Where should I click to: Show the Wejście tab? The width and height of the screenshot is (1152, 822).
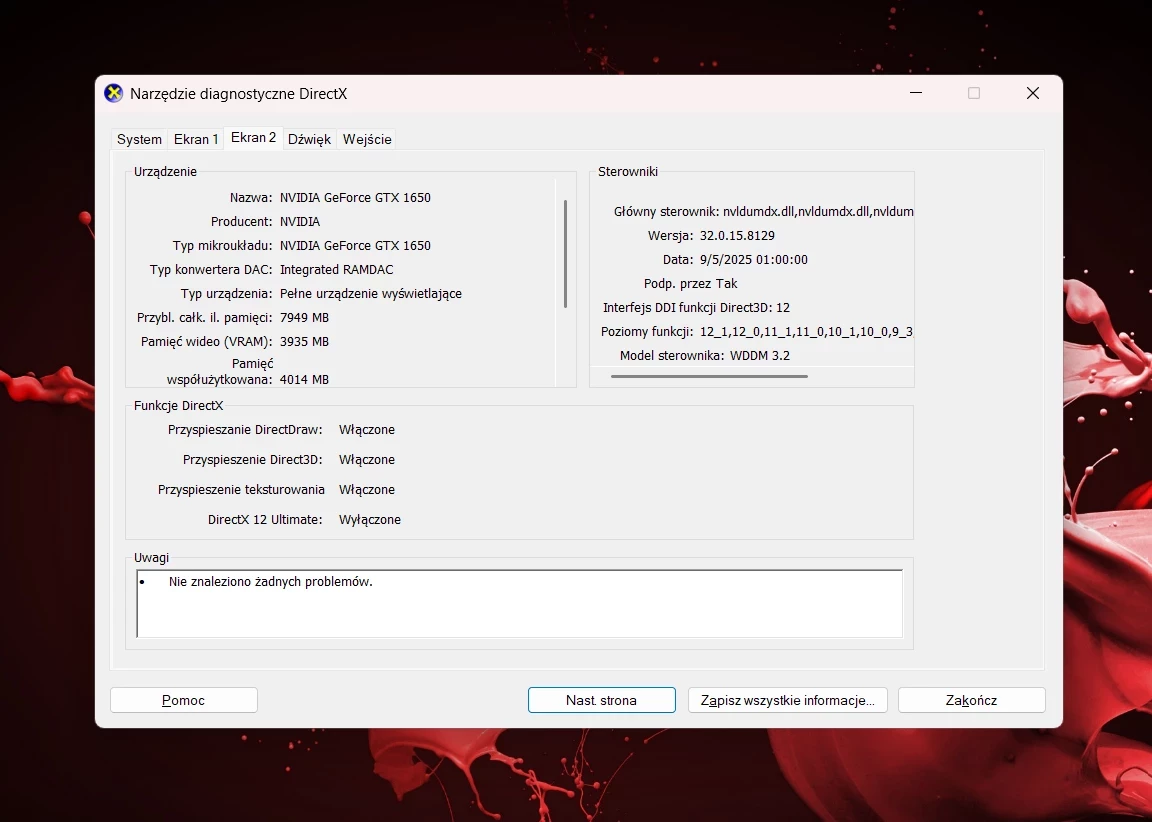pos(367,139)
